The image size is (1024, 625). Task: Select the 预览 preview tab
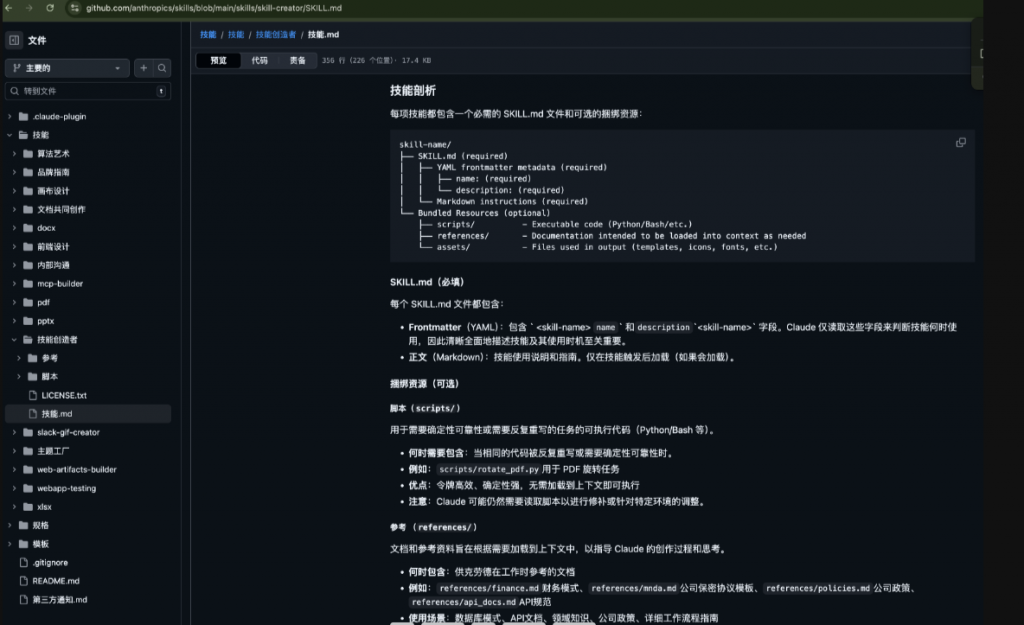pos(218,60)
